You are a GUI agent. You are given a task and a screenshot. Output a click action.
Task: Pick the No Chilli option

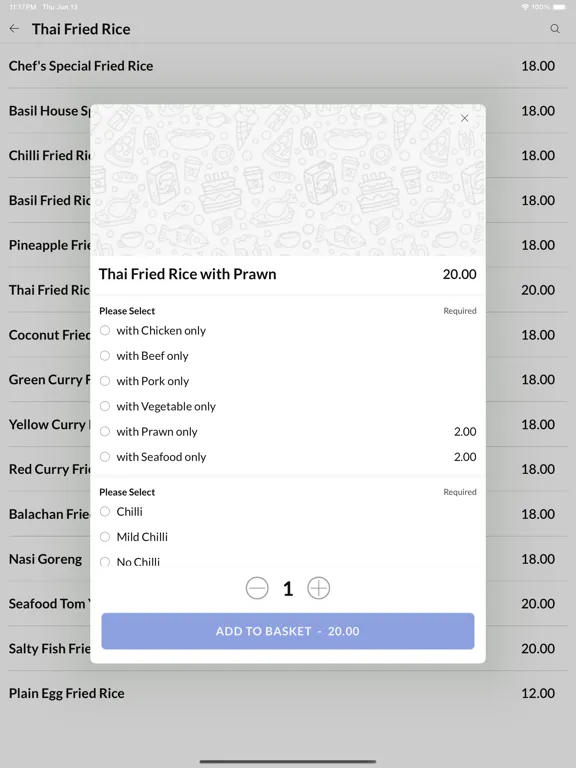288,561
